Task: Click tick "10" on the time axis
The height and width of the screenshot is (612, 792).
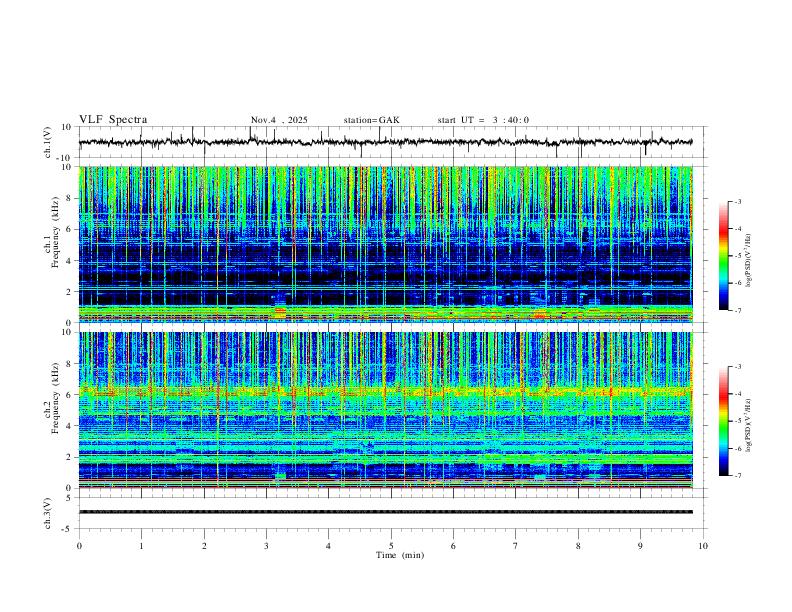Action: (x=703, y=546)
